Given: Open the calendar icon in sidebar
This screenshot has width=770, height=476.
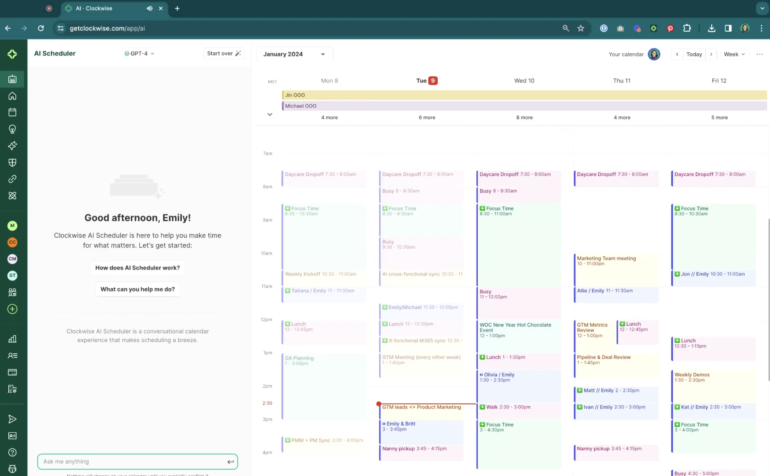Looking at the screenshot, I should pyautogui.click(x=12, y=112).
